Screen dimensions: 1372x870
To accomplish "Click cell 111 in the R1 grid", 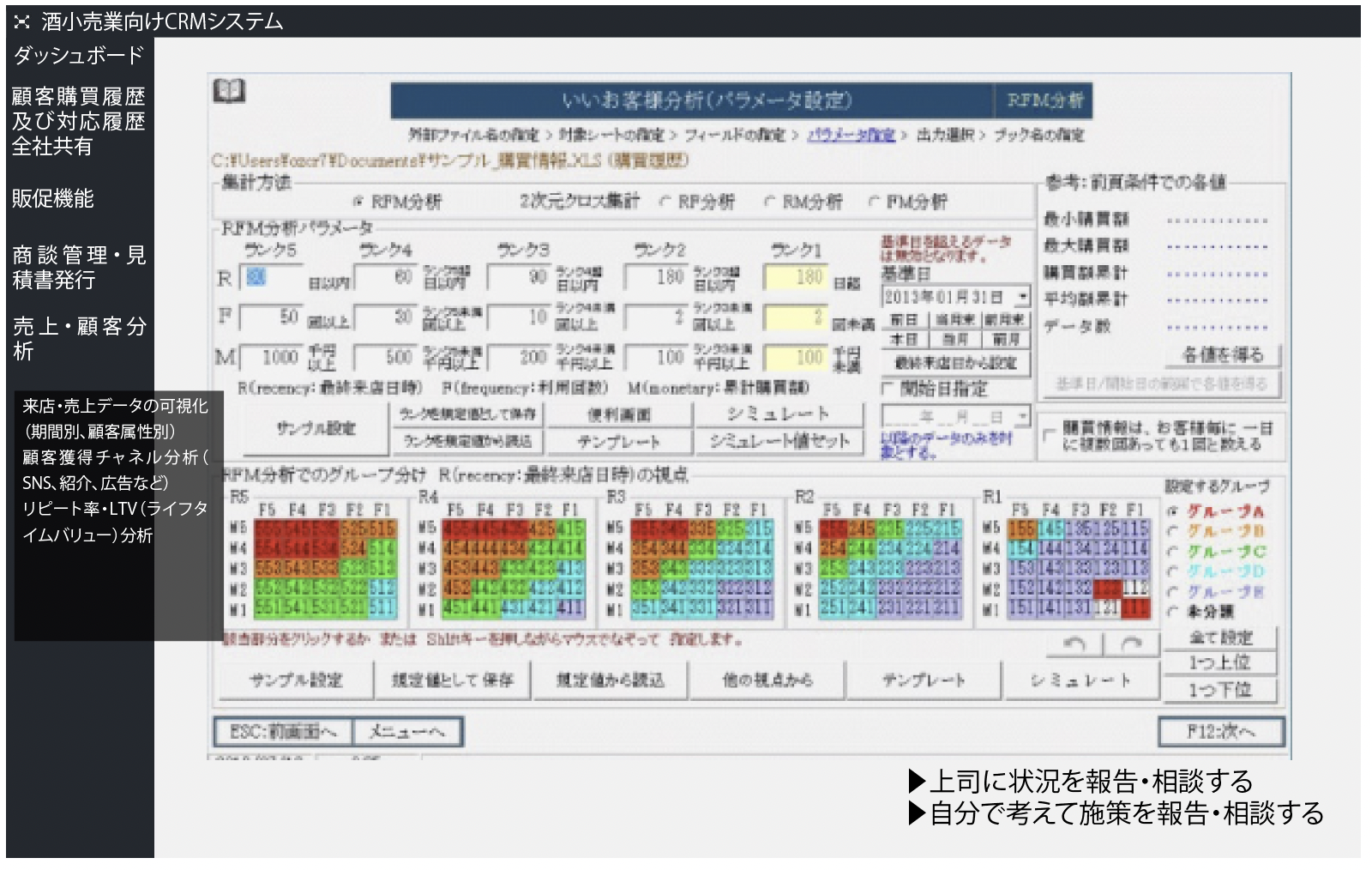I will click(x=1135, y=609).
